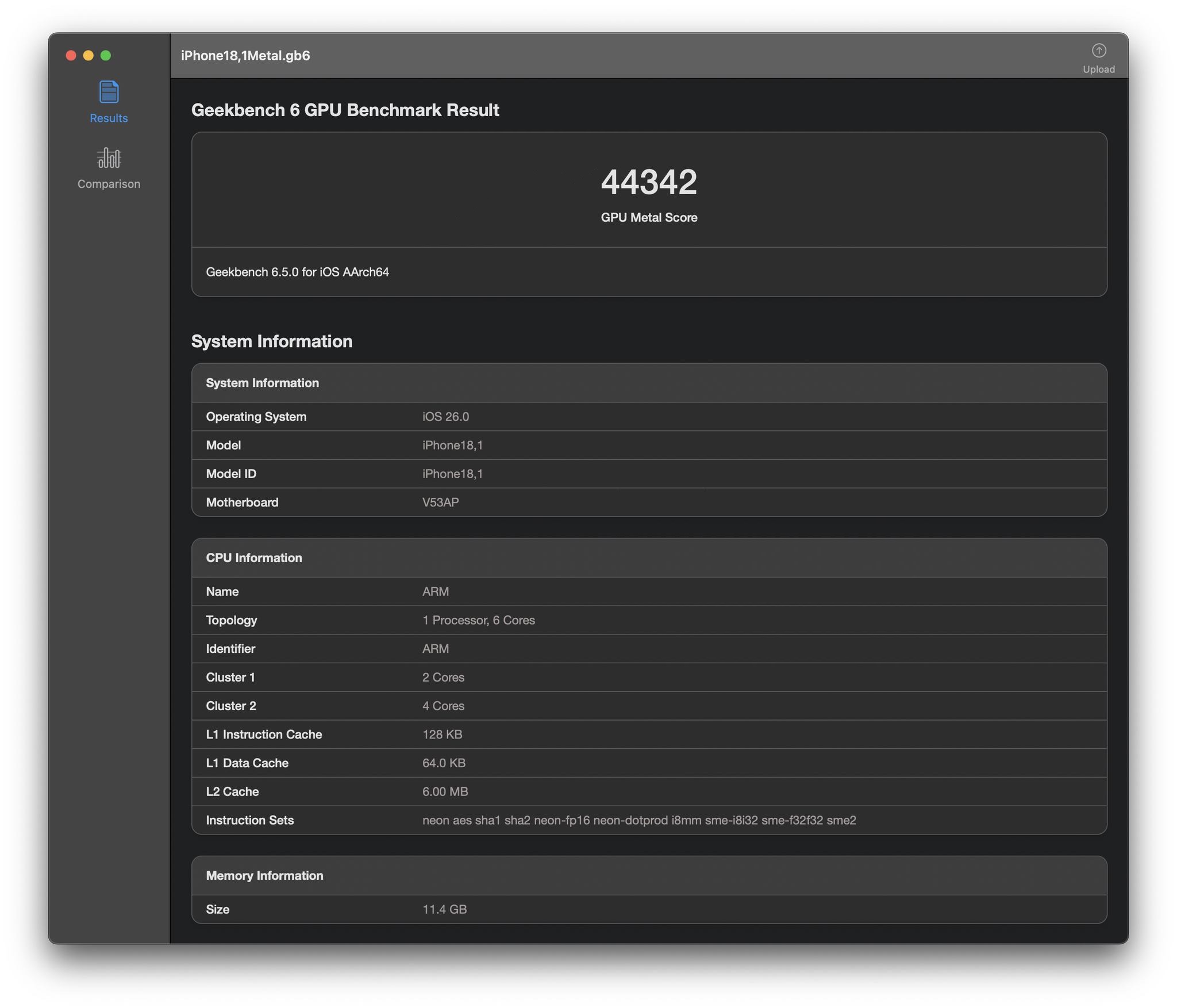The height and width of the screenshot is (1008, 1177).
Task: Click Geekbench 6.5.0 for iOS AArch64 text
Action: [297, 272]
